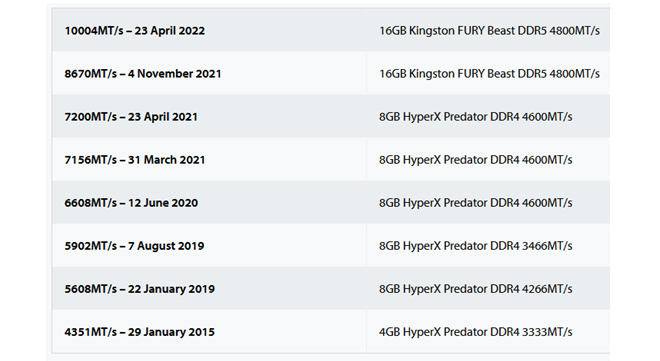Screen dimensions: 660x361
Task: Select the 10004MT/s – 23 April 2022 cell
Action: tap(209, 30)
